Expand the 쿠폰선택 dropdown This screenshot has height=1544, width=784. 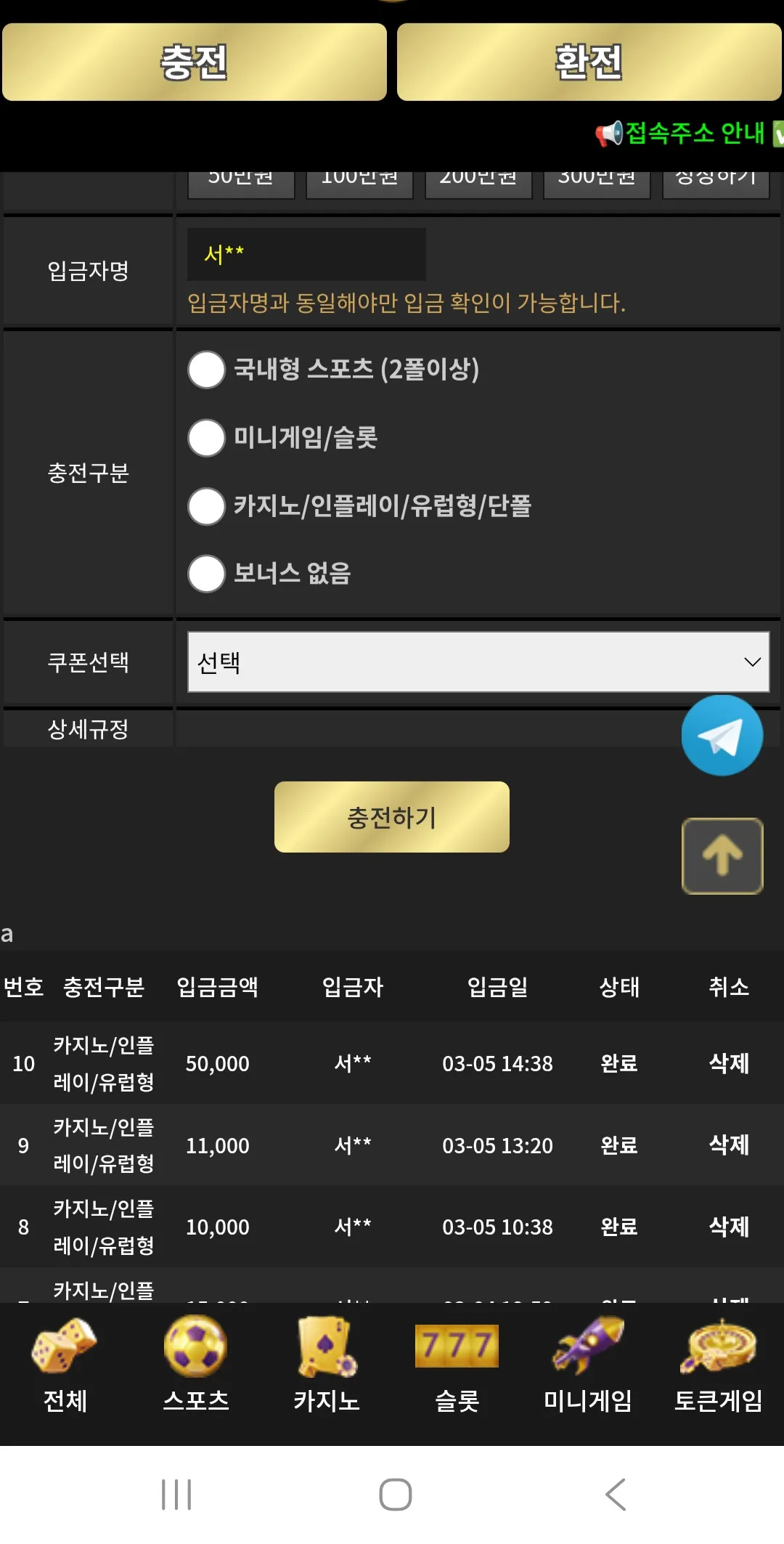tap(478, 662)
